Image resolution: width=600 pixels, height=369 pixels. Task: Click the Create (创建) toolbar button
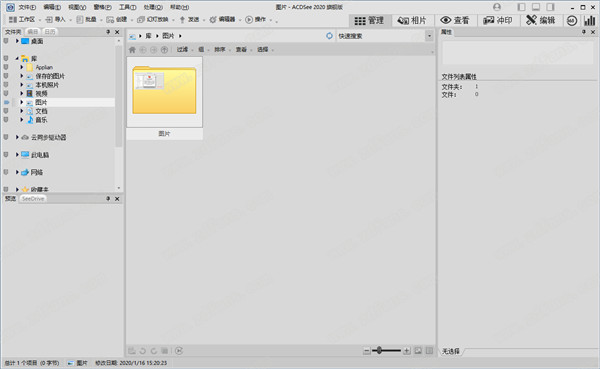pos(119,20)
